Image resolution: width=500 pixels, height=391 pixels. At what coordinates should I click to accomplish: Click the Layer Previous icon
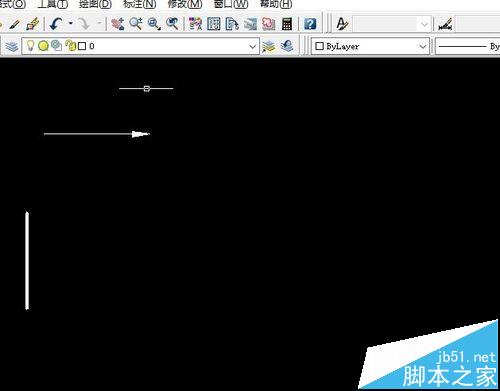tap(287, 46)
